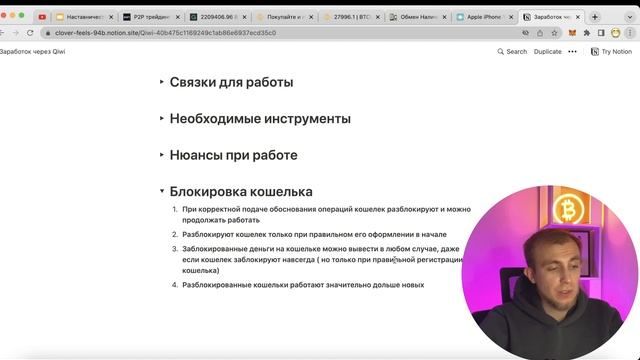Close the Apple iPhone tab
Image resolution: width=640 pixels, height=360 pixels.
[511, 17]
